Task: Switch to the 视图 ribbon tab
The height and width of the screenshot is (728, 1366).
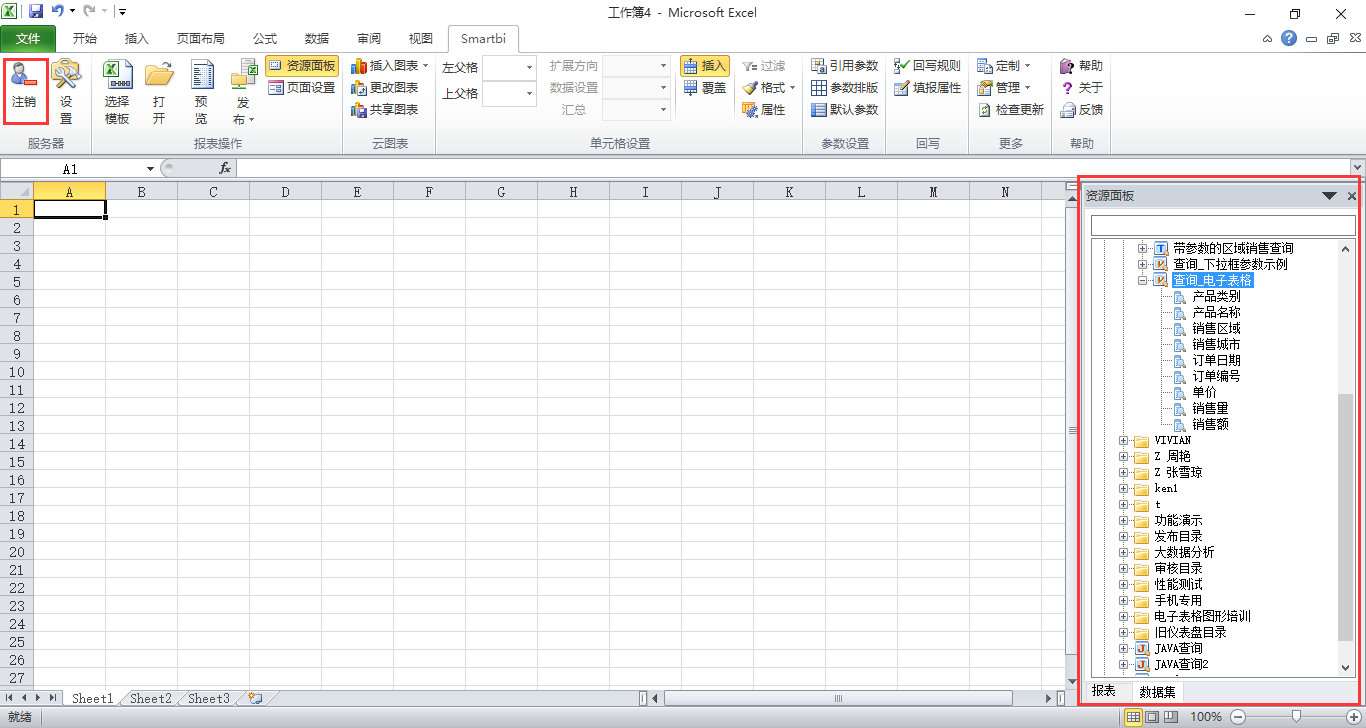Action: click(x=421, y=39)
